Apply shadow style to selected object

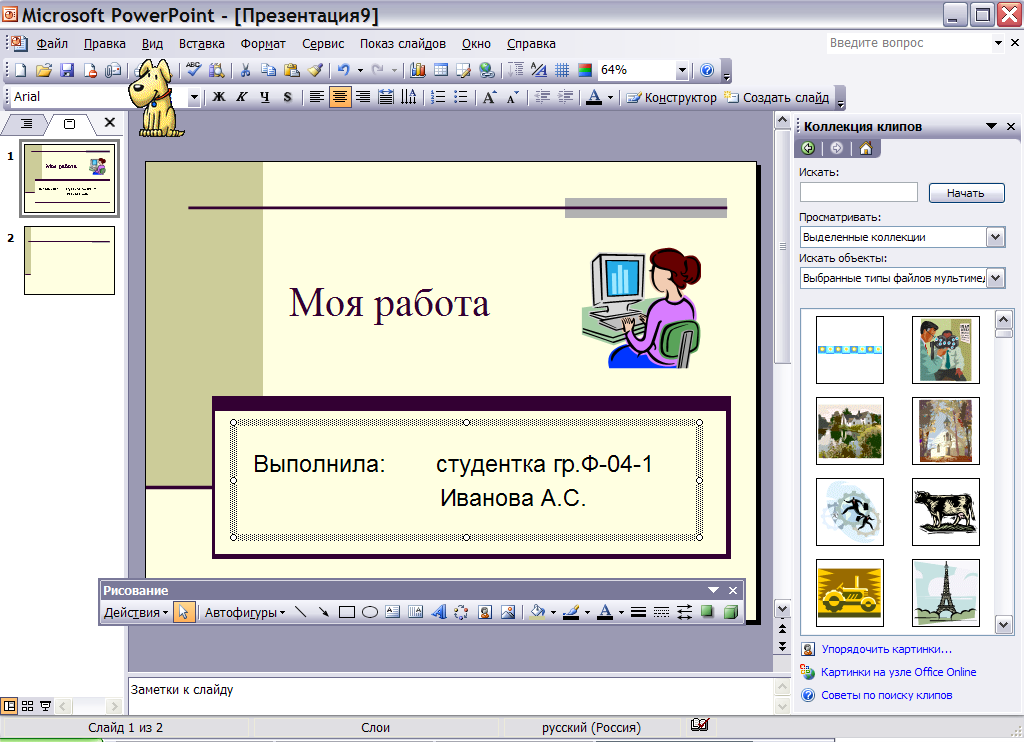(707, 612)
